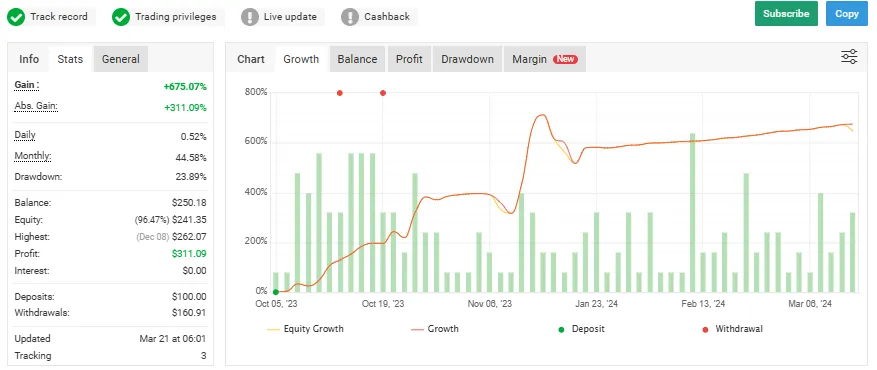The height and width of the screenshot is (370, 877).
Task: Click the Daily label
Action: point(25,135)
